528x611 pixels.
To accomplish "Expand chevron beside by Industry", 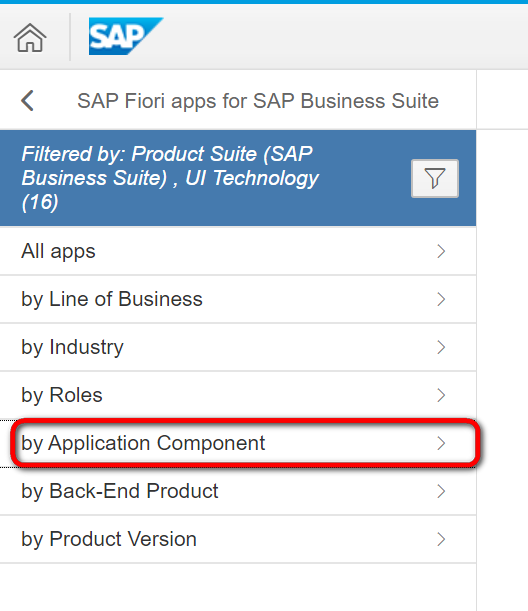I will [441, 347].
